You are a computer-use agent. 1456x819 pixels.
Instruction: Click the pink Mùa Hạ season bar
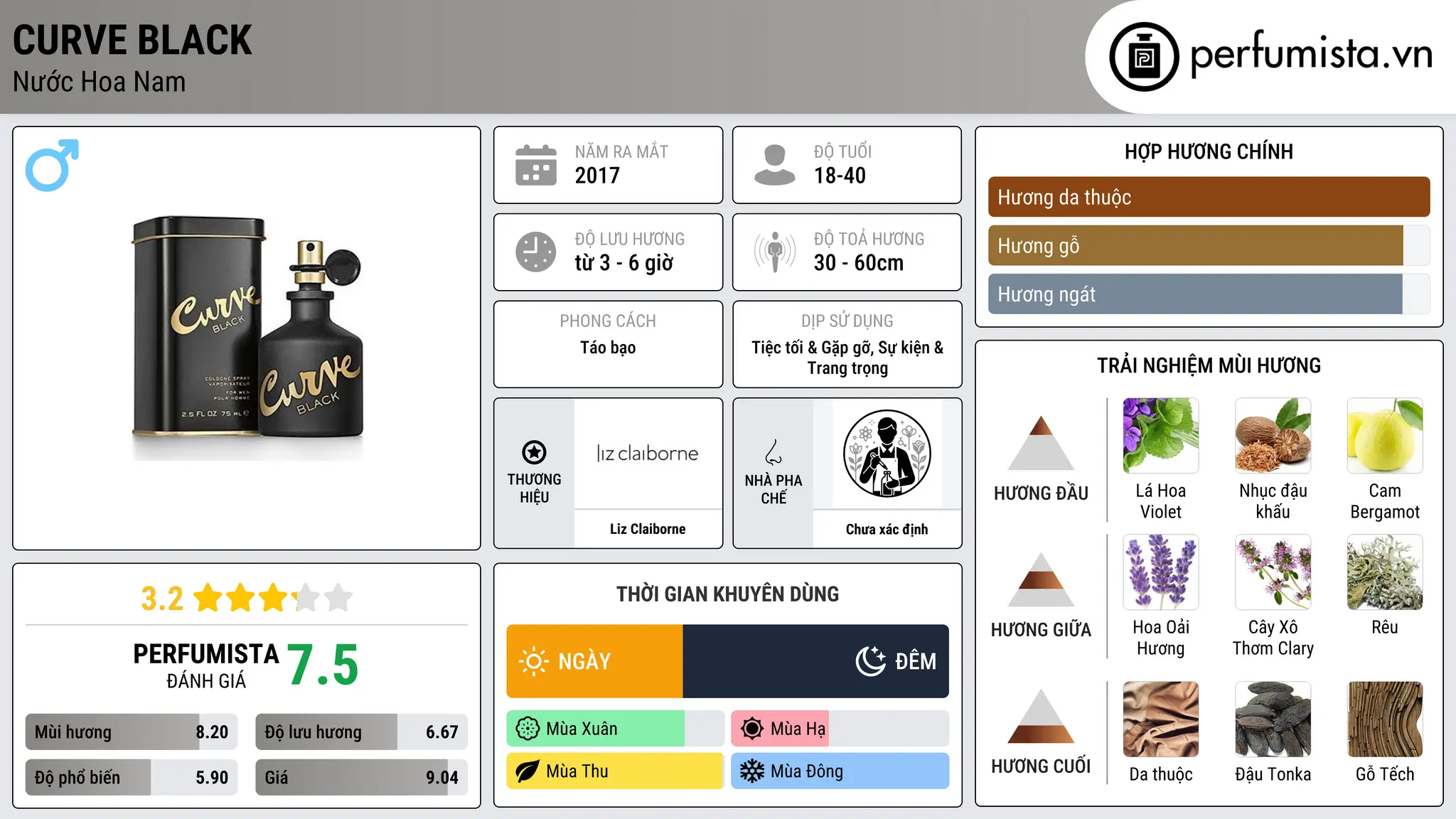pyautogui.click(x=840, y=729)
